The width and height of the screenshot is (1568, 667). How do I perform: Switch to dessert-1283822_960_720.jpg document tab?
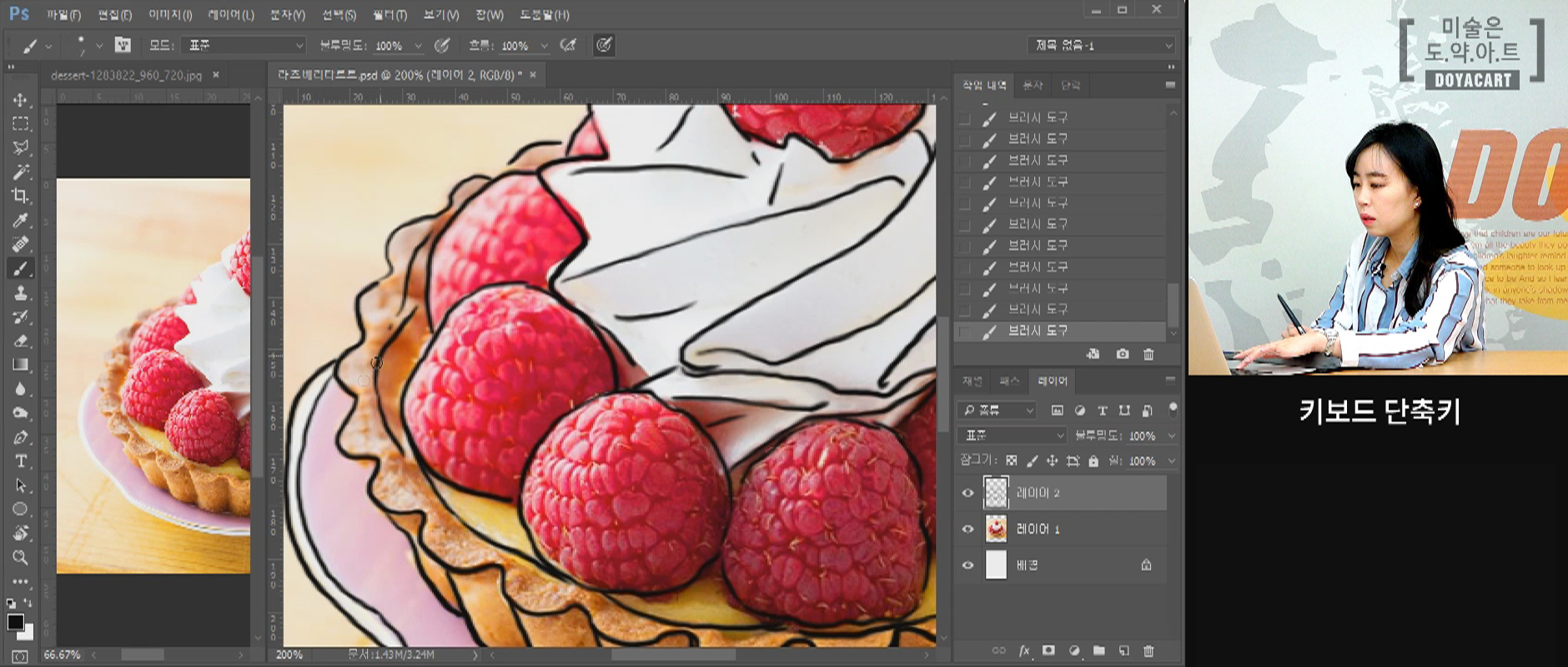(x=126, y=75)
